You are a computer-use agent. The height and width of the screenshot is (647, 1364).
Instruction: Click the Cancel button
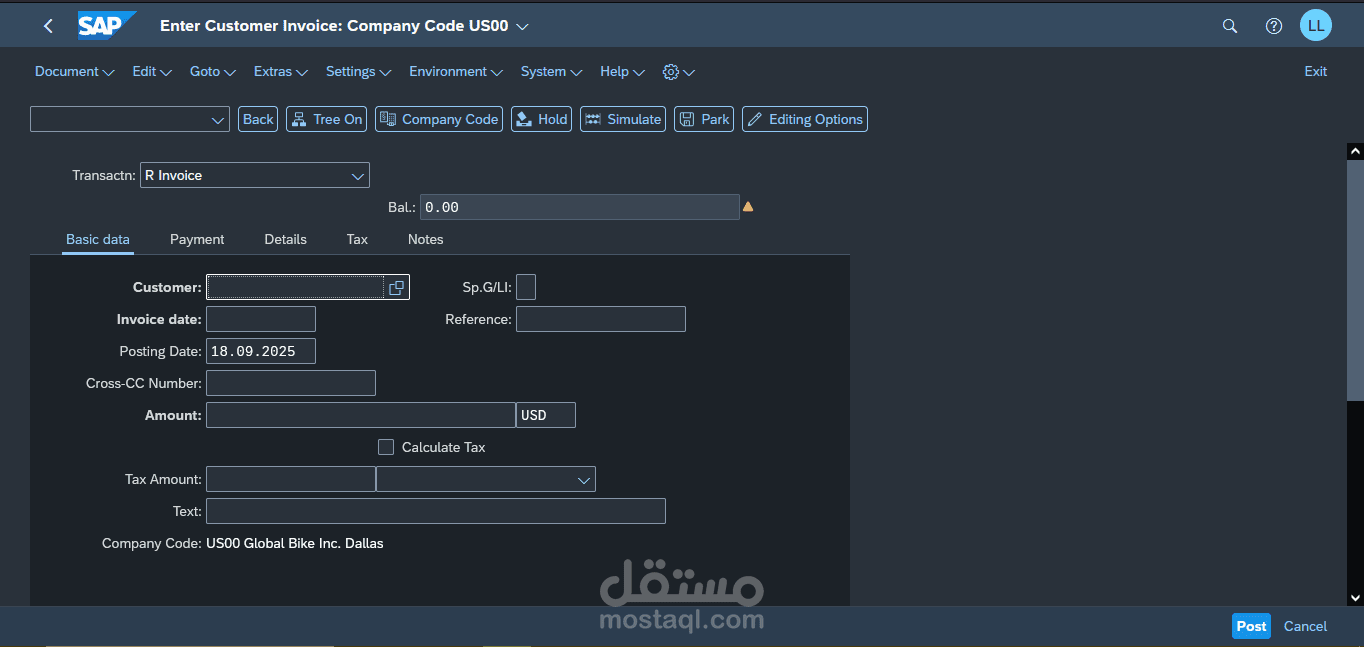click(x=1305, y=626)
